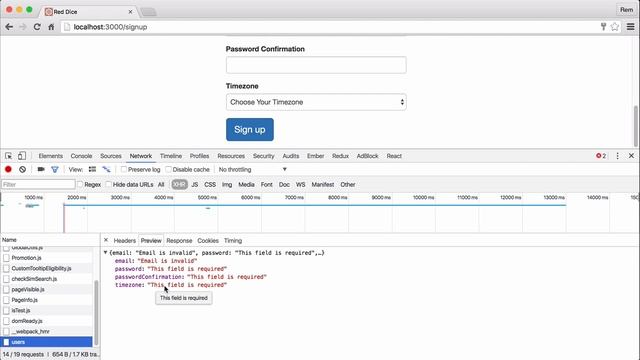Screen dimensions: 640x360
Task: Open the Redux tab
Action: 340,156
